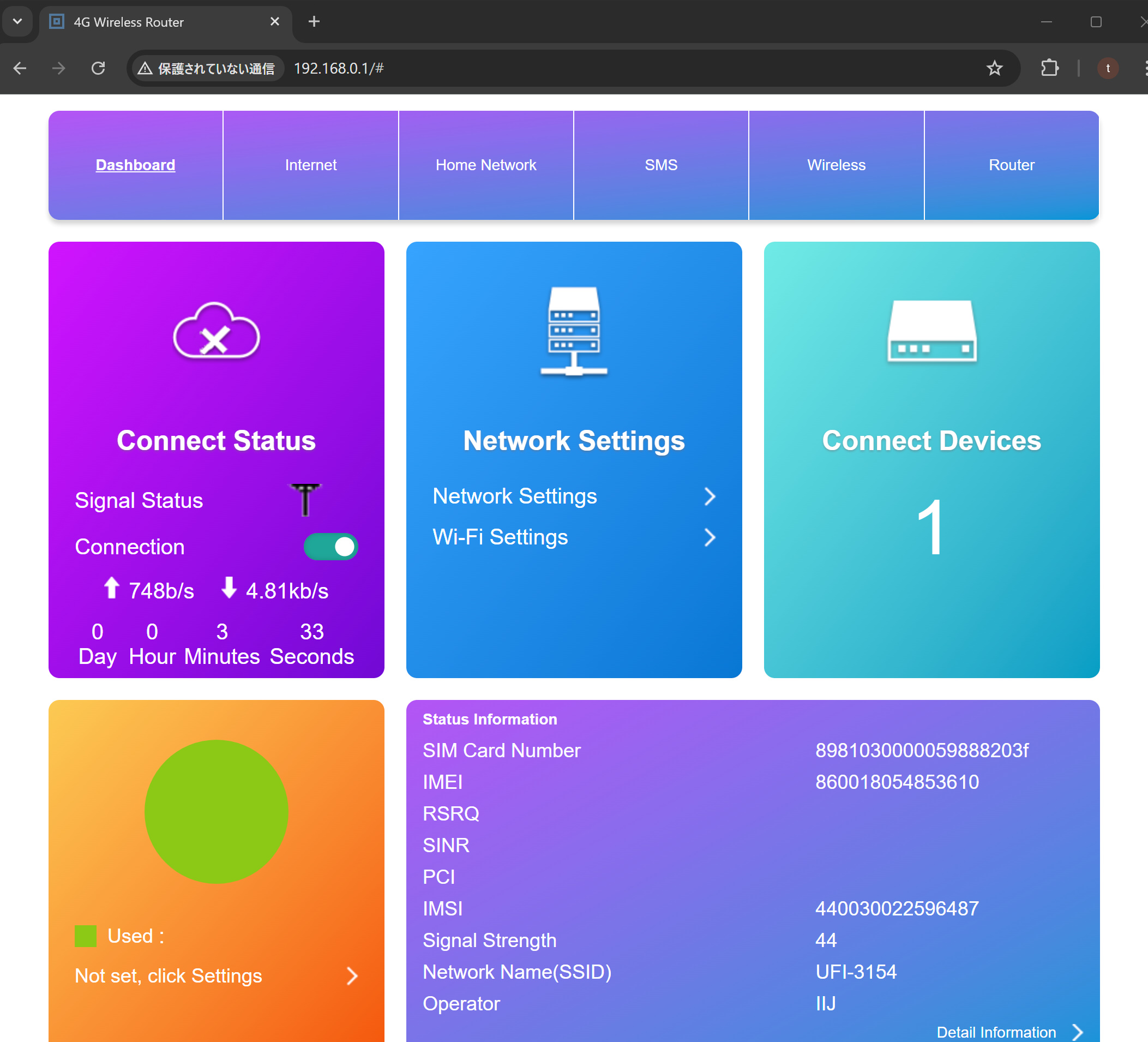Open the SMS tab

pyautogui.click(x=660, y=165)
